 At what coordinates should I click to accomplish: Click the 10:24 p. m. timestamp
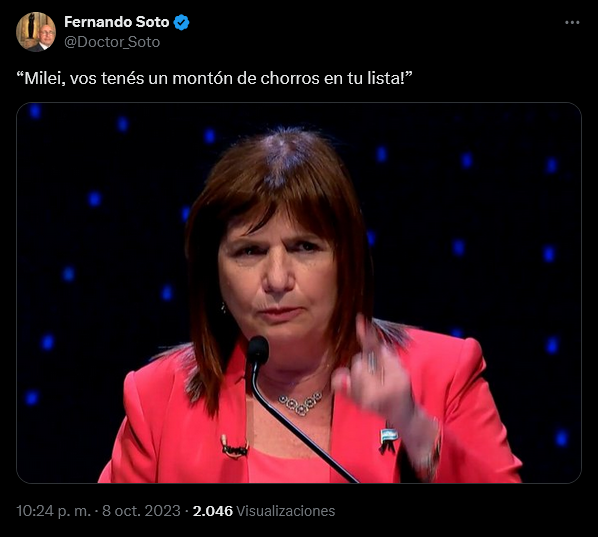pyautogui.click(x=54, y=511)
